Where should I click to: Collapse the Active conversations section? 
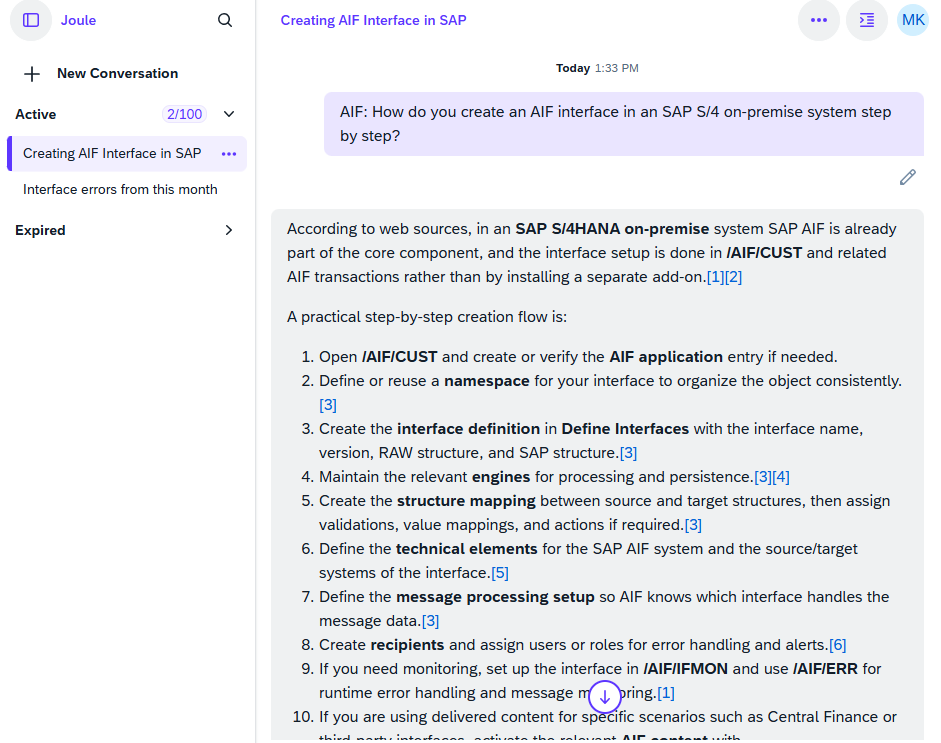tap(229, 114)
